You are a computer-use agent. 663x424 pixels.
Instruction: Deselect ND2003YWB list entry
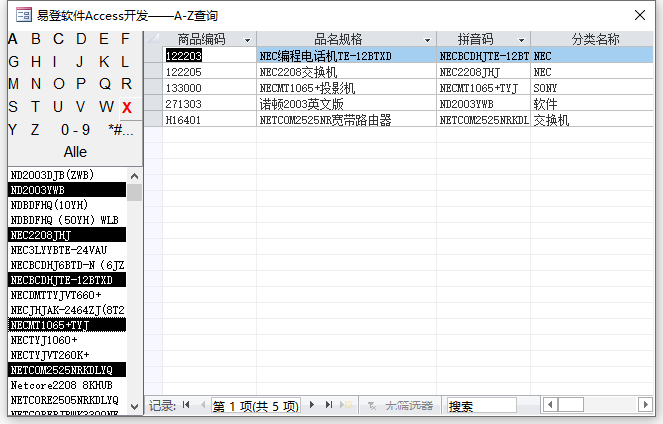(67, 190)
